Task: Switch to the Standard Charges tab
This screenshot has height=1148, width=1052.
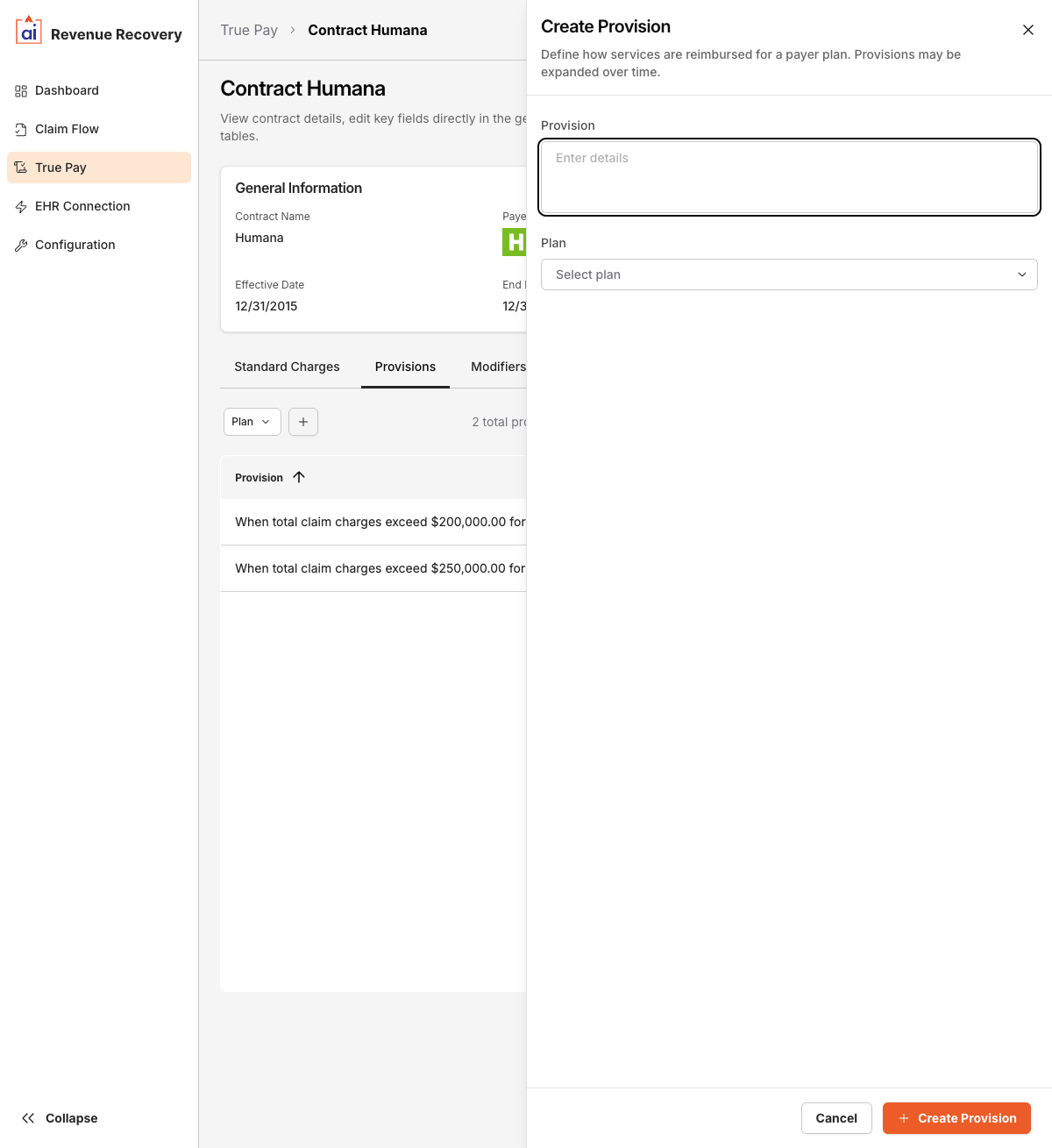Action: point(287,367)
